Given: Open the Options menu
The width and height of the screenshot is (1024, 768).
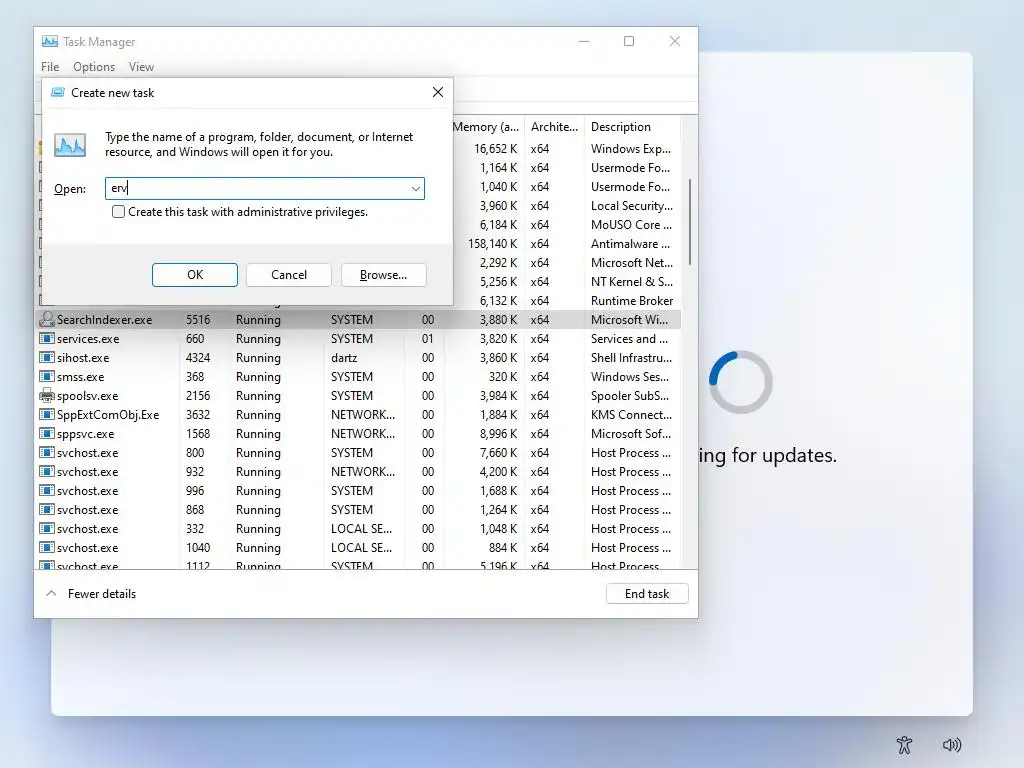Looking at the screenshot, I should [94, 67].
